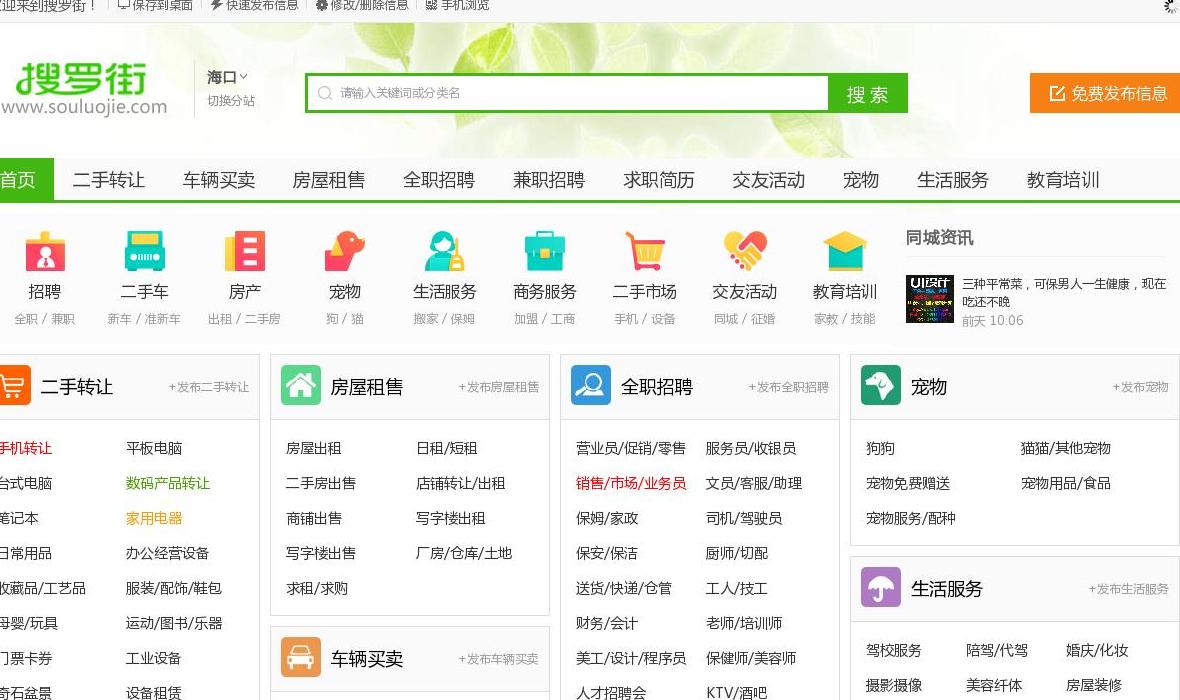Viewport: 1180px width, 700px height.
Task: Open the green 数码产品转让 link
Action: click(x=168, y=483)
